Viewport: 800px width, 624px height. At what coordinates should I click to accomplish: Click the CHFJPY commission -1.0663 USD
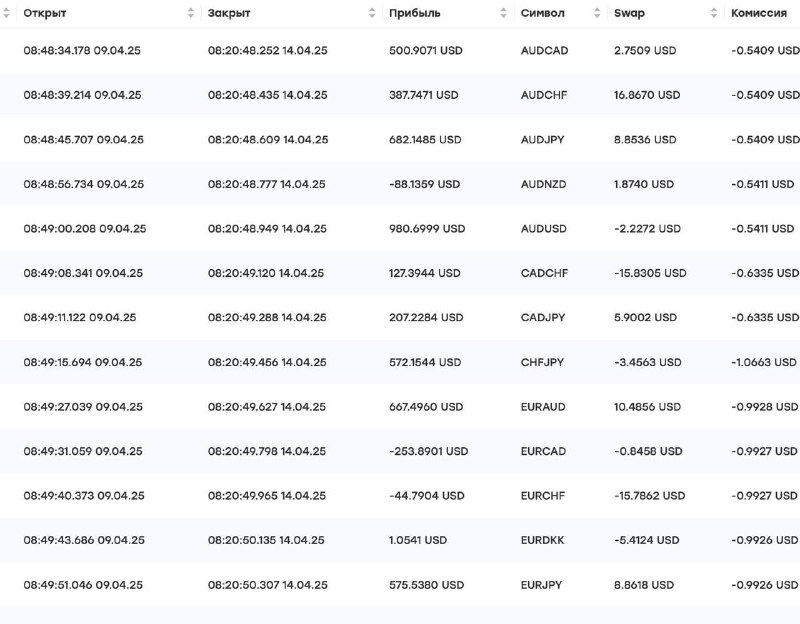click(763, 362)
